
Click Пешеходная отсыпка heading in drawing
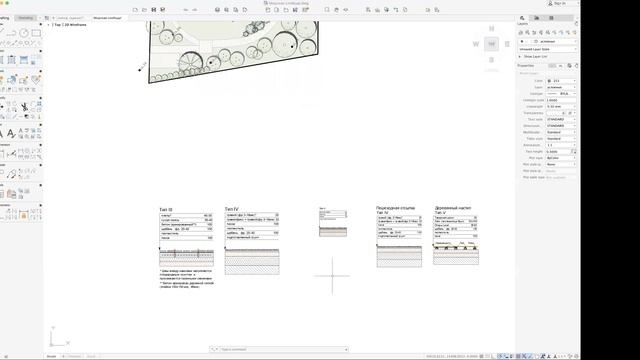tap(395, 208)
